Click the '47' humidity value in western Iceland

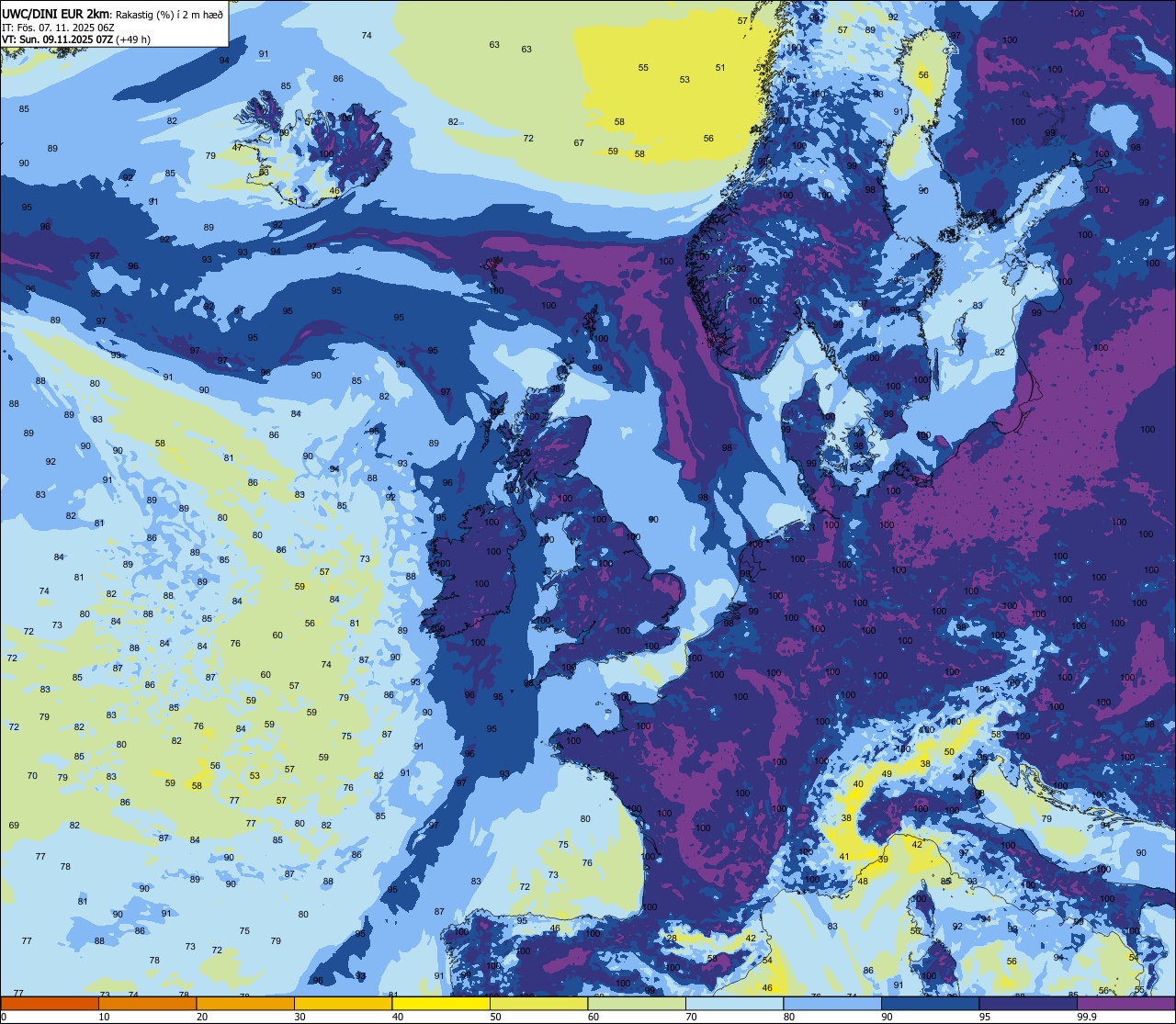237,148
